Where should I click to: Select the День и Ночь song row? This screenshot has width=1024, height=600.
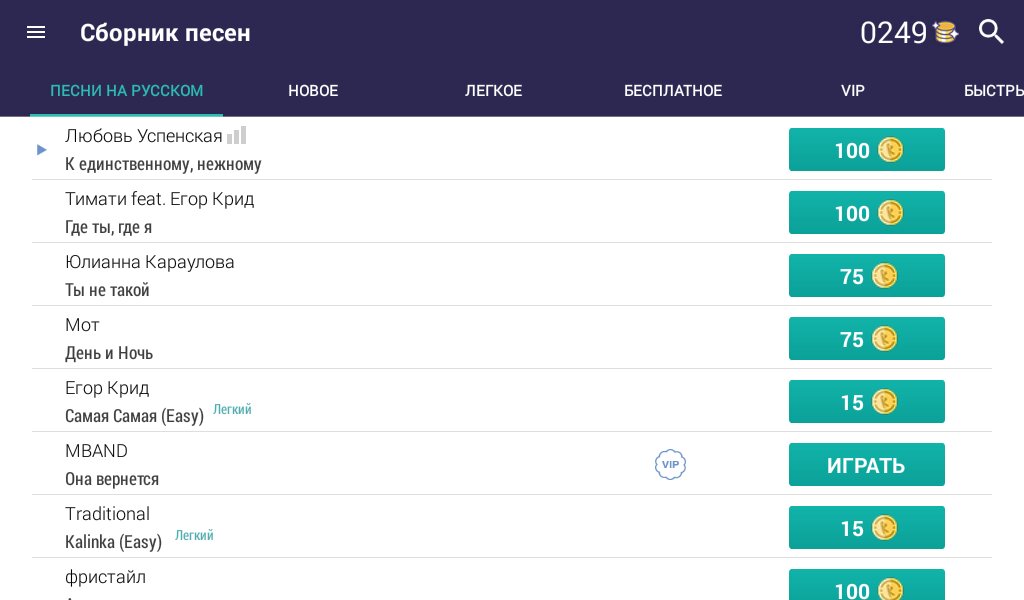click(x=350, y=338)
